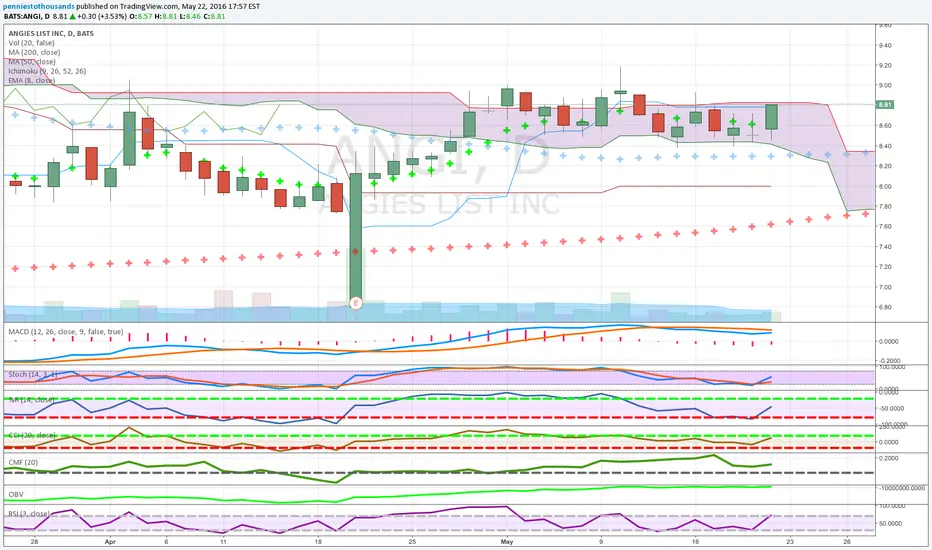Screen dimensions: 932x550
Task: Click the -50.0000 %R scale value
Action: tap(892, 408)
